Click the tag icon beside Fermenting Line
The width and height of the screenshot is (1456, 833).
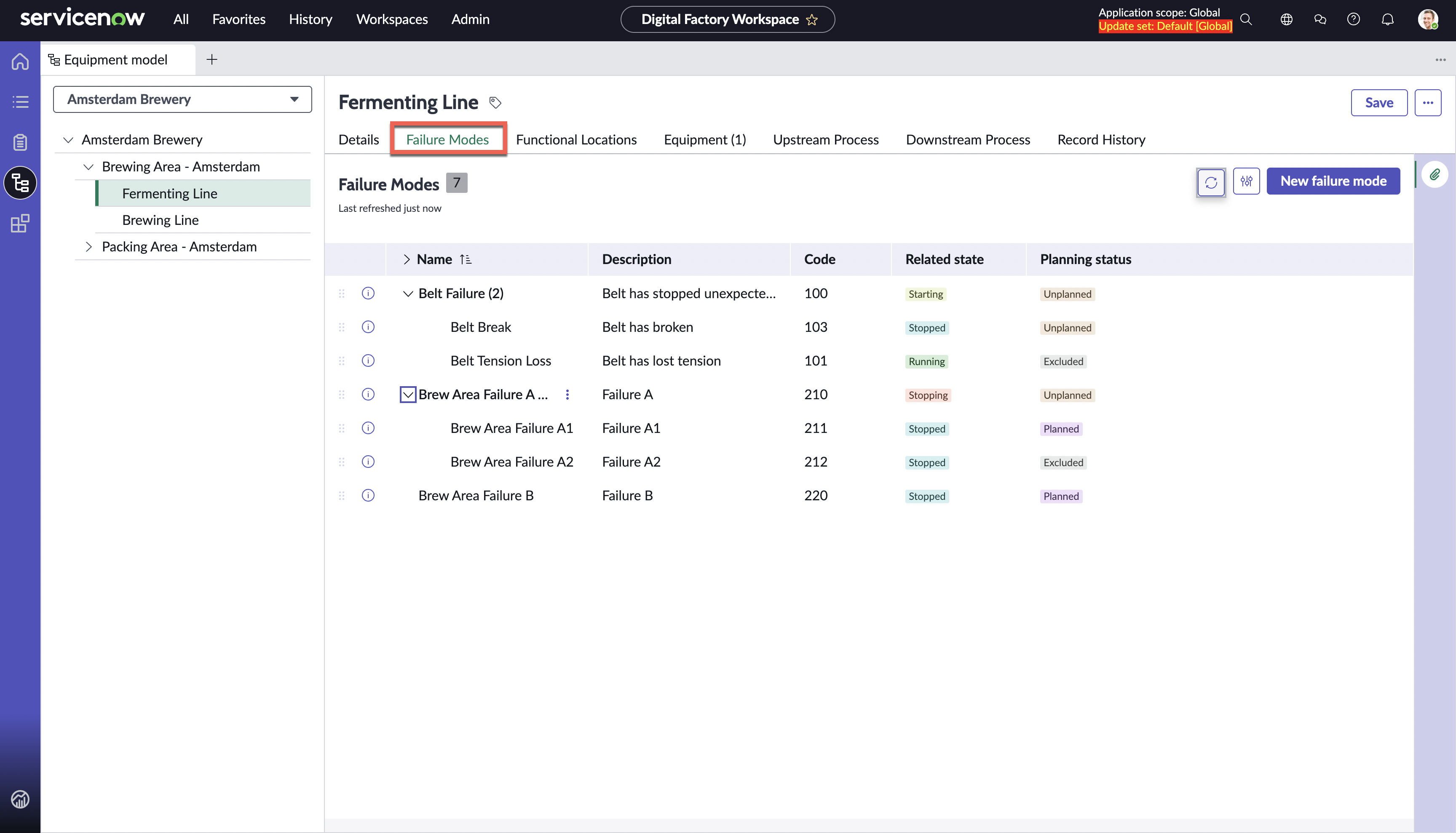tap(495, 102)
